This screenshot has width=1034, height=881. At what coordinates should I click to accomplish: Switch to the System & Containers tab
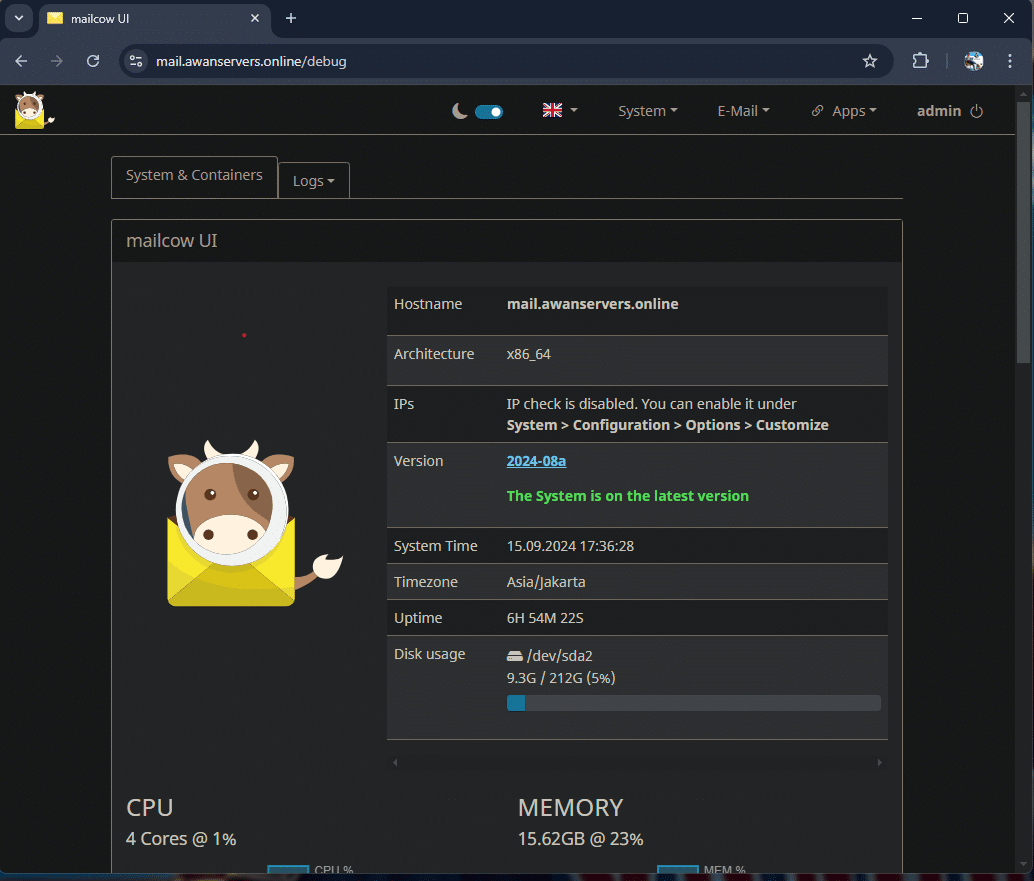click(x=194, y=174)
